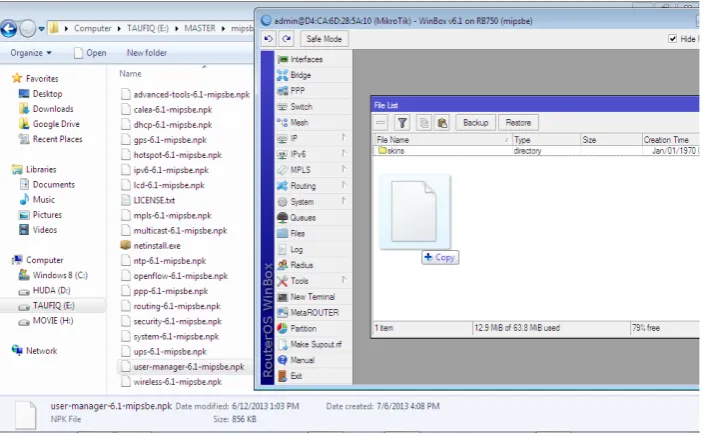This screenshot has height=436, width=705.
Task: Expand the Tools submenu arrow
Action: point(344,280)
